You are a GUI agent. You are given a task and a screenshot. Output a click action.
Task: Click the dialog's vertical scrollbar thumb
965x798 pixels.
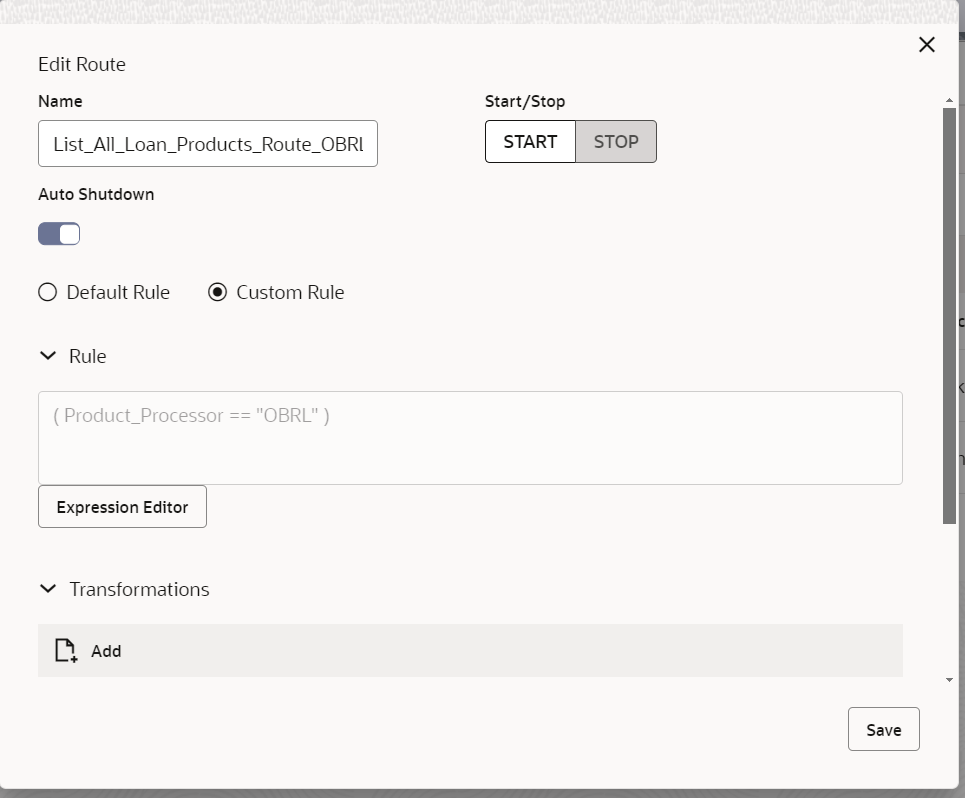(949, 316)
